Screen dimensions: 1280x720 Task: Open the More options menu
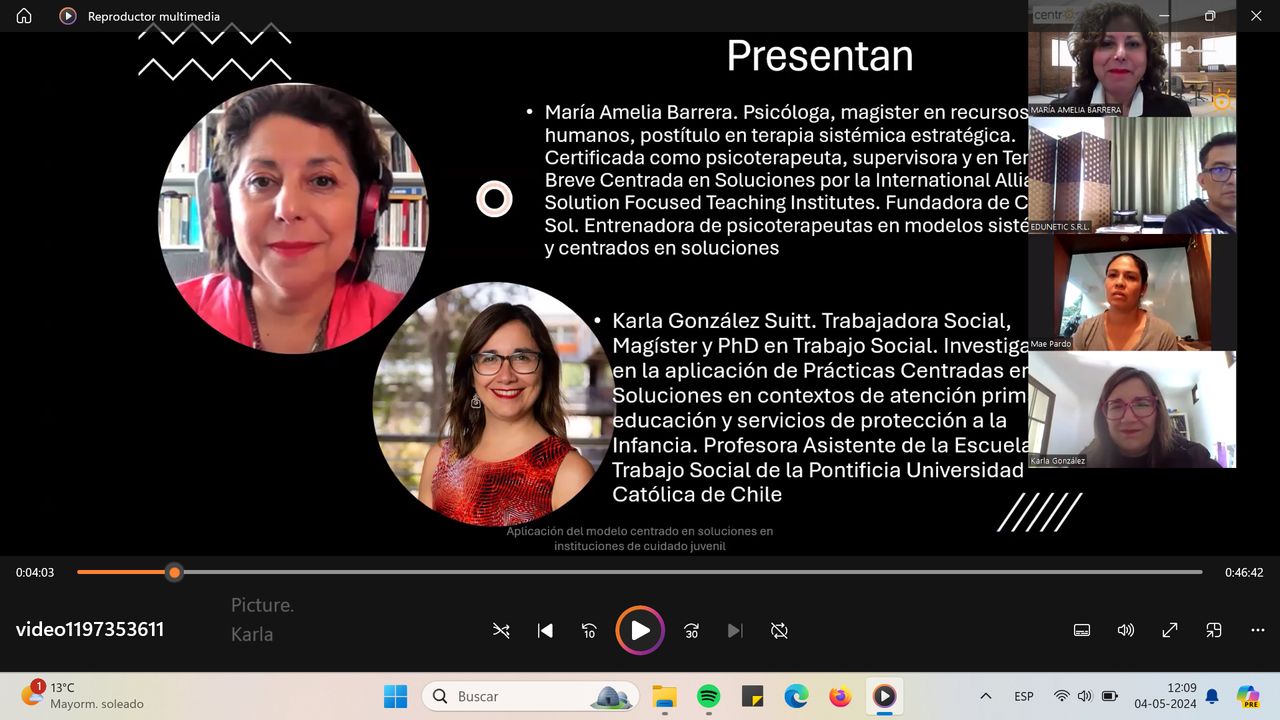(1257, 631)
